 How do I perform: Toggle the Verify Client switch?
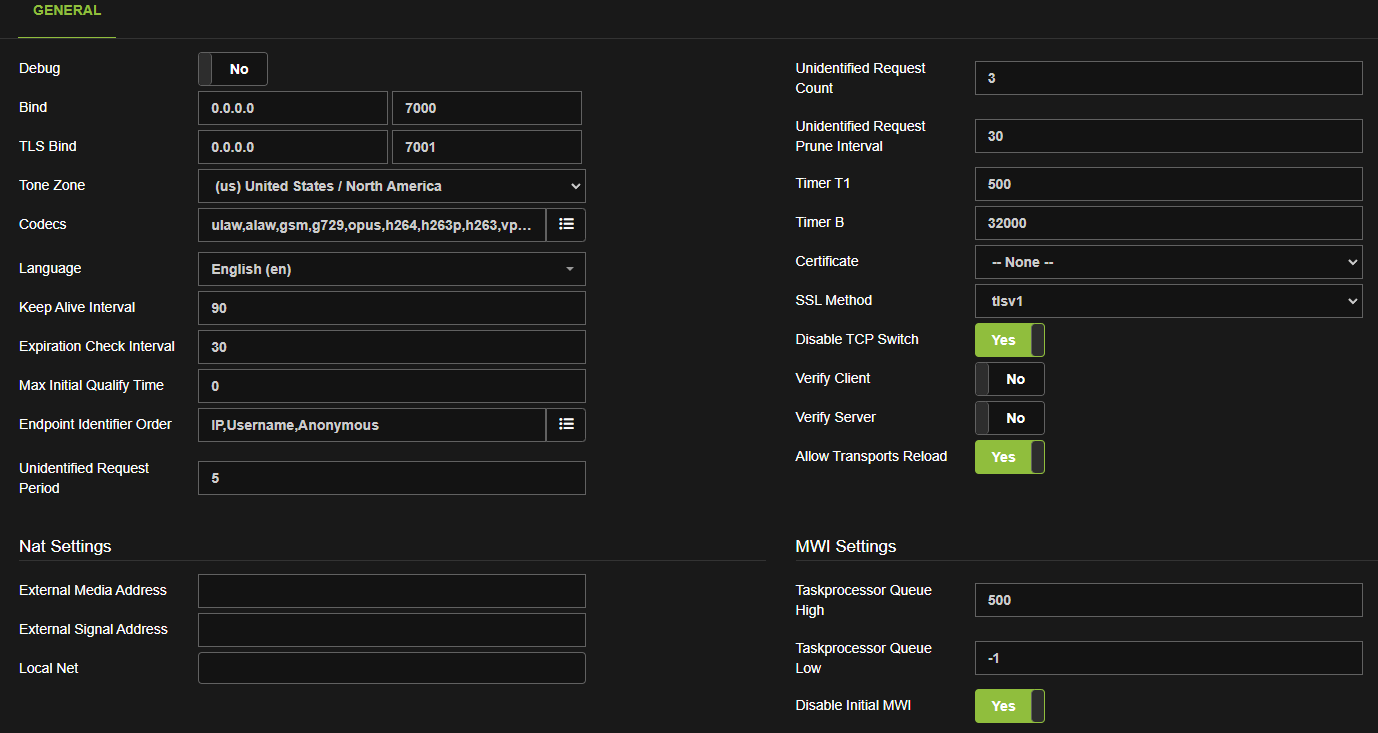(1010, 379)
